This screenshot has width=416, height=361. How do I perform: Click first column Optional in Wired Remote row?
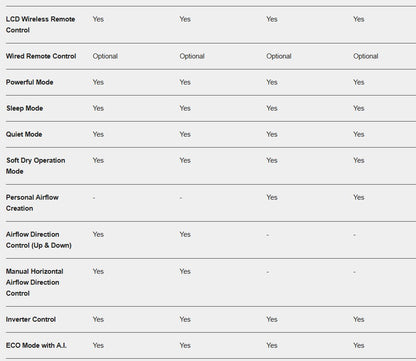click(105, 56)
